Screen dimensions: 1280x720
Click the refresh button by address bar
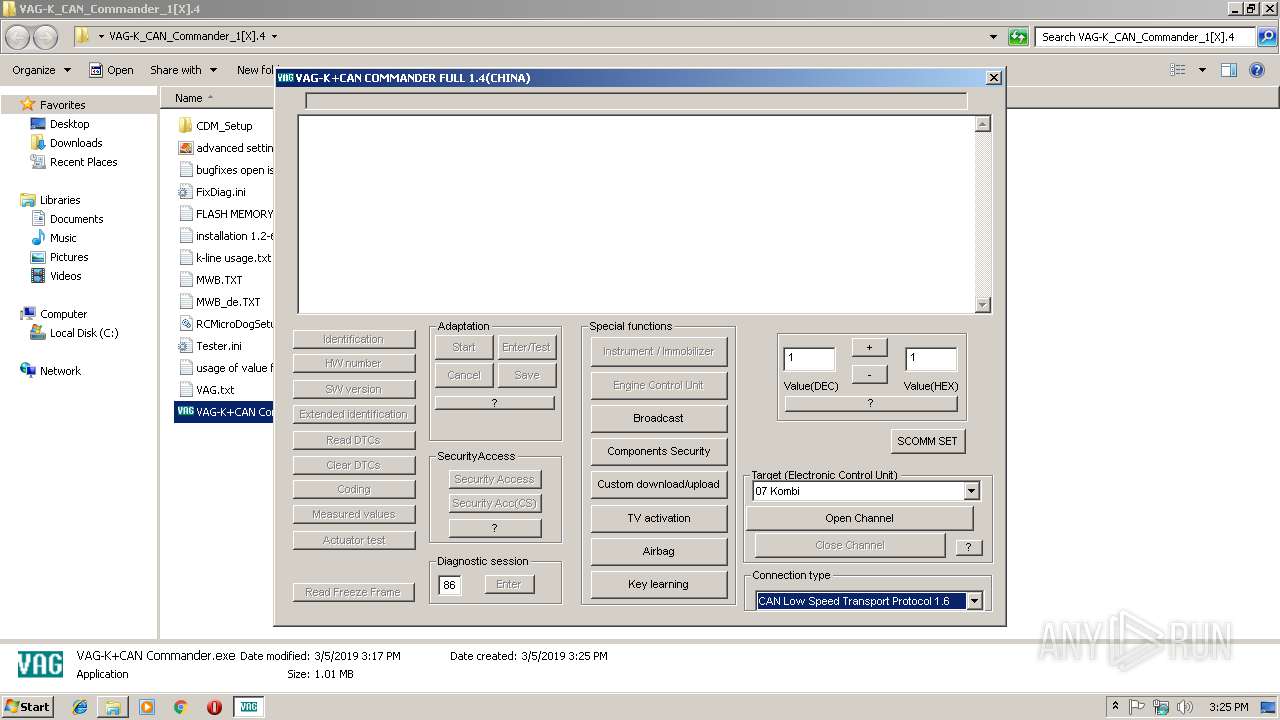(x=1018, y=37)
